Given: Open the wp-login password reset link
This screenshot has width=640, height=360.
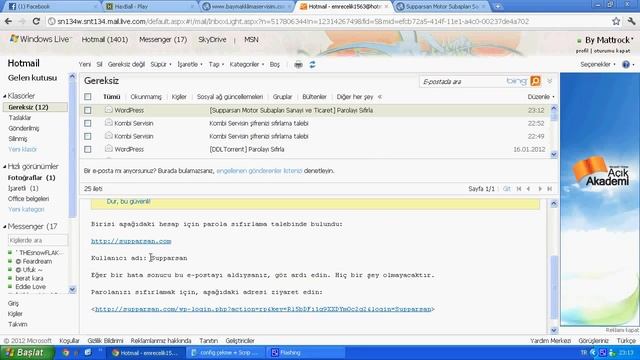Looking at the screenshot, I should [x=263, y=309].
